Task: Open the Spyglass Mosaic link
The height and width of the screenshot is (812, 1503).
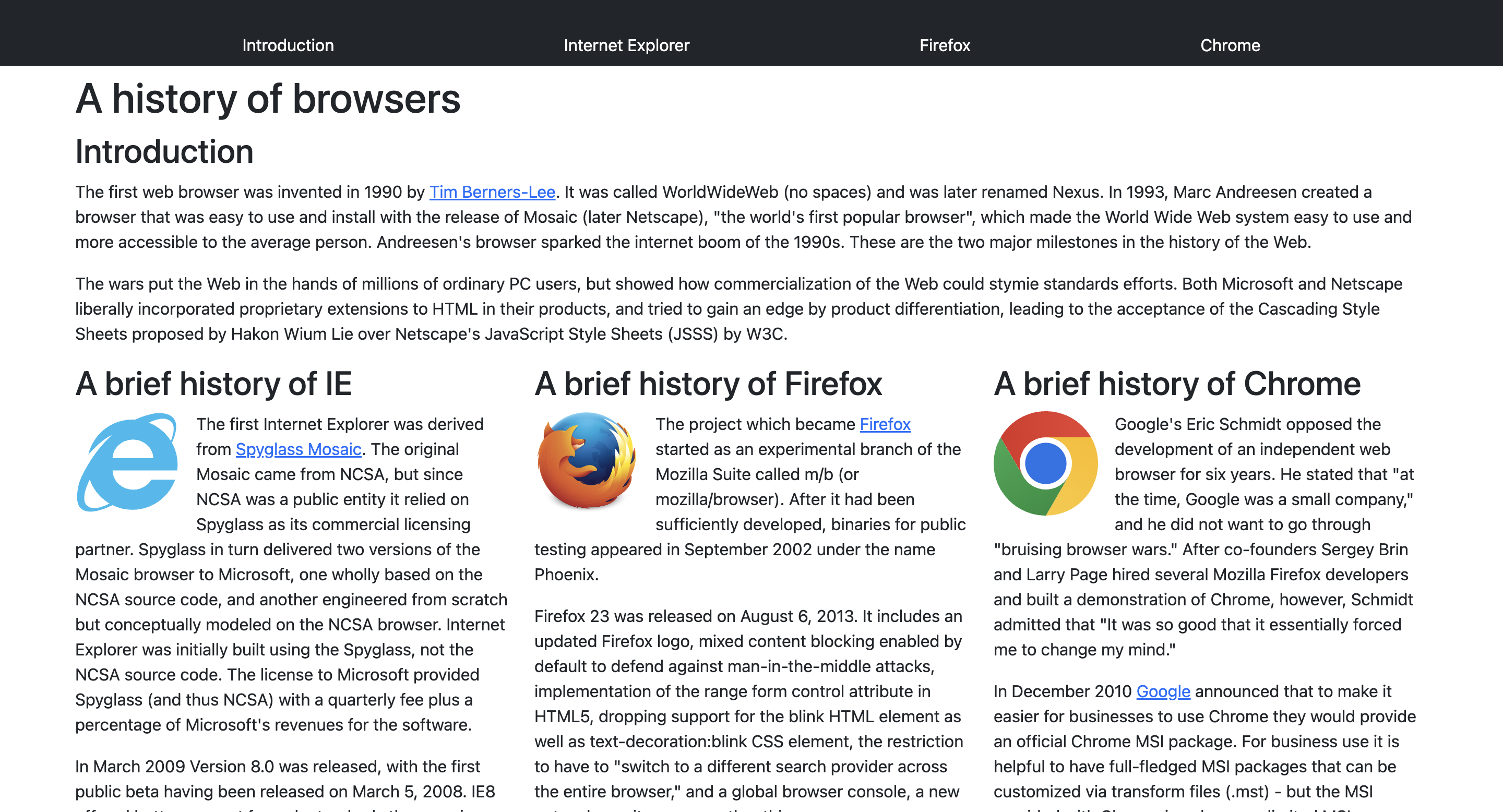Action: tap(298, 449)
